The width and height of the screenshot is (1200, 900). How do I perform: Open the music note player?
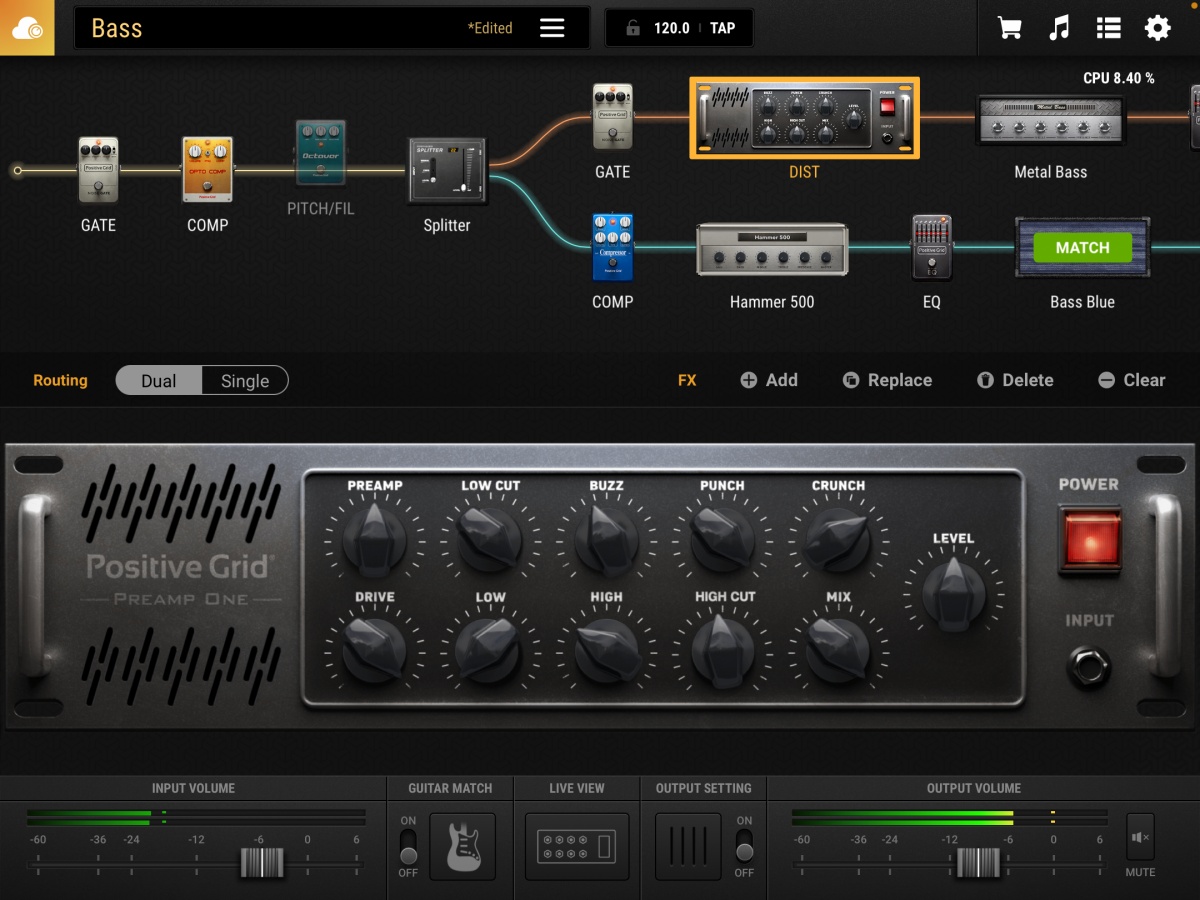coord(1059,28)
